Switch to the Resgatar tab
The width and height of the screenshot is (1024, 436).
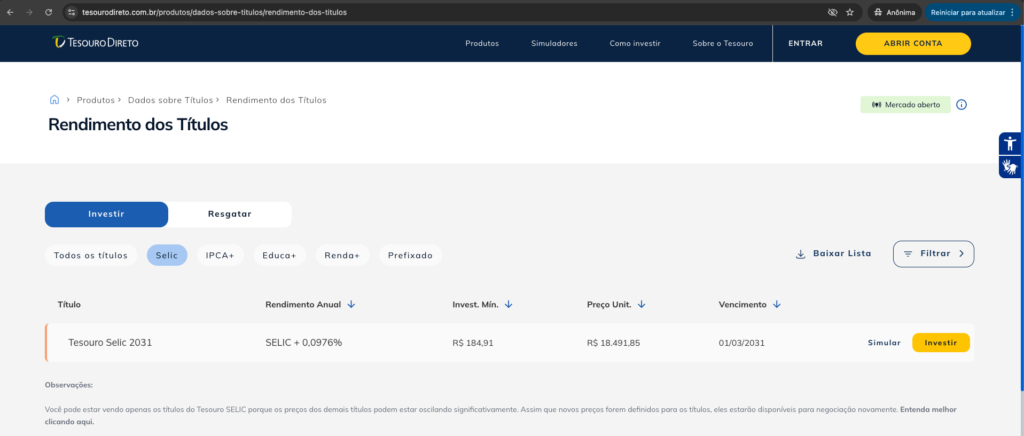(230, 214)
